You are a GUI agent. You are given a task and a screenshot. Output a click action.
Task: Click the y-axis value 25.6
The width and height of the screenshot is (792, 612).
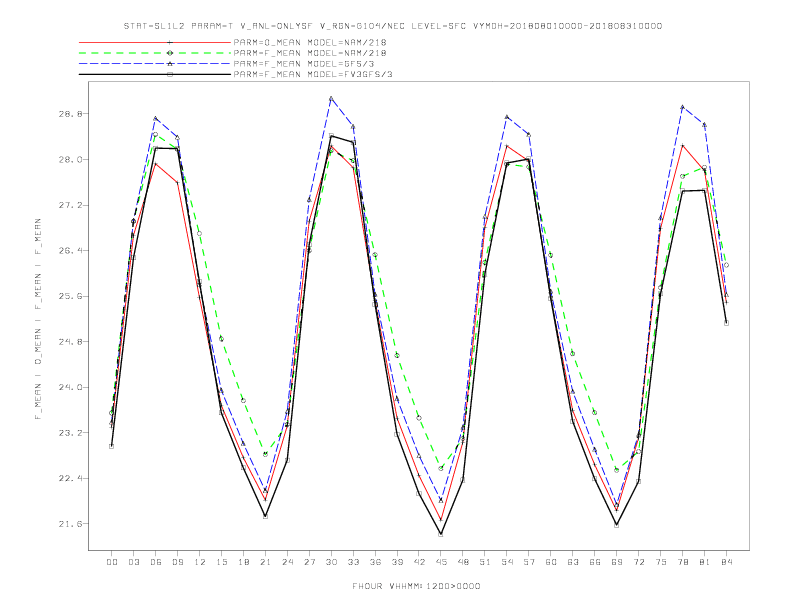tap(70, 296)
